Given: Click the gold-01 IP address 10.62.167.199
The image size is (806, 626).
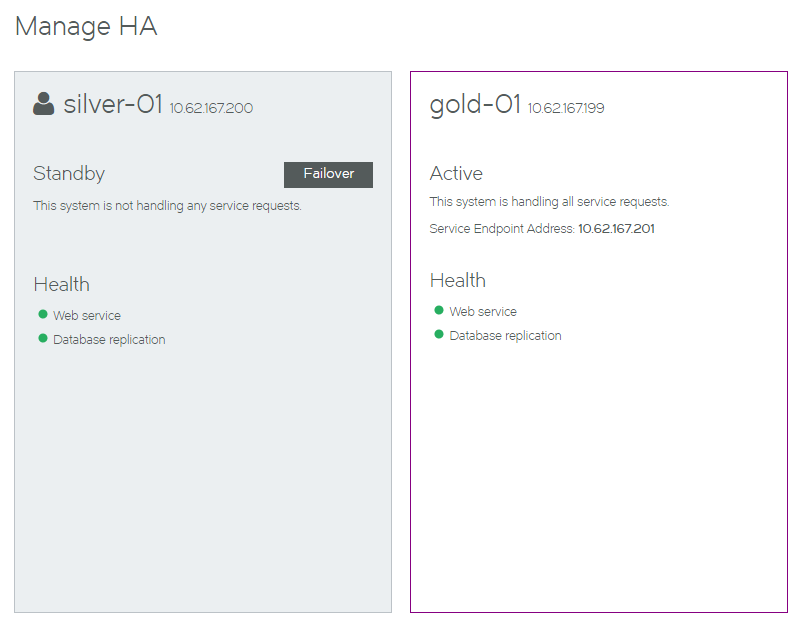Looking at the screenshot, I should [x=566, y=108].
